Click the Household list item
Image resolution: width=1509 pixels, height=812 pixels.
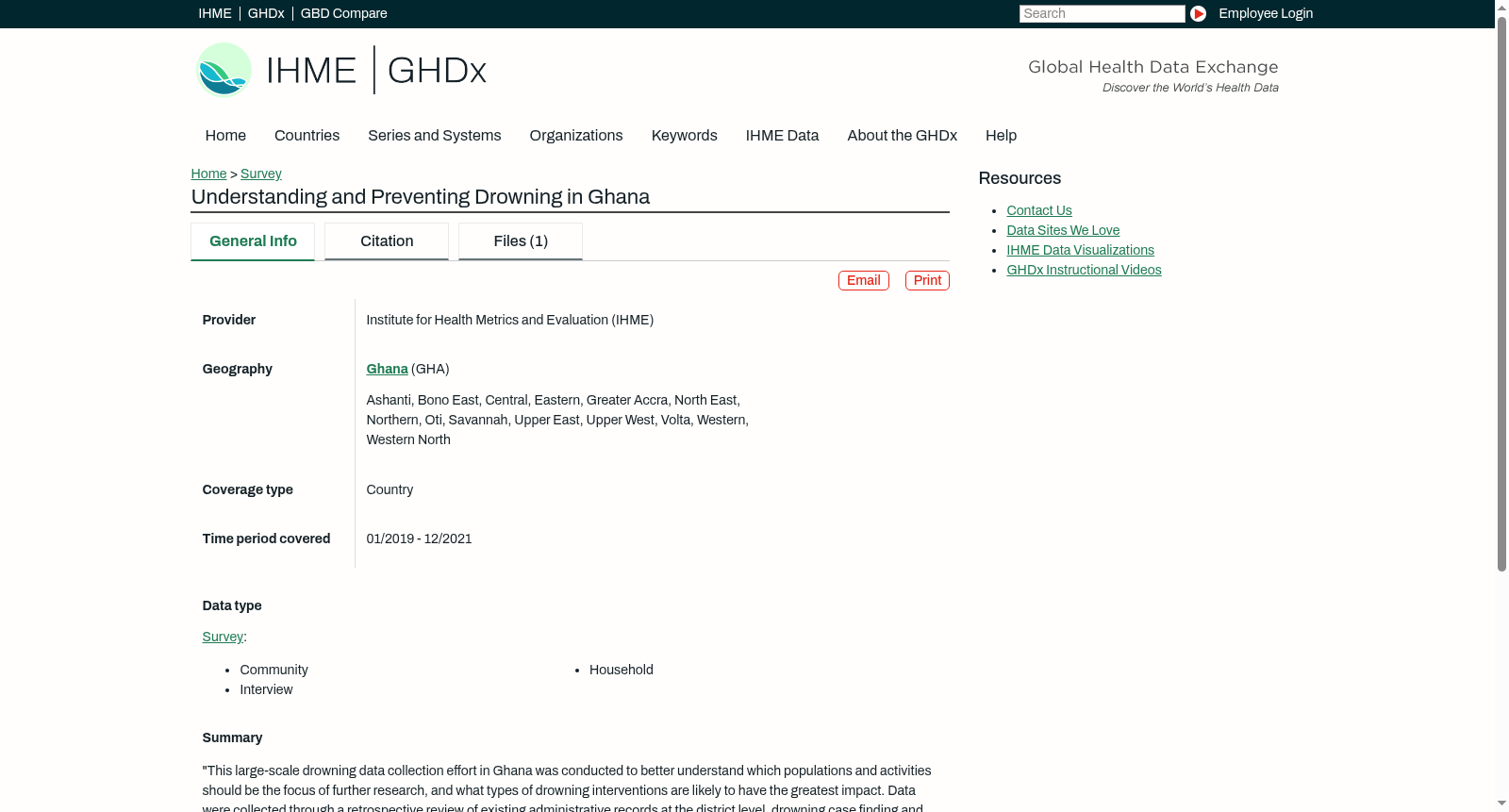coord(621,670)
